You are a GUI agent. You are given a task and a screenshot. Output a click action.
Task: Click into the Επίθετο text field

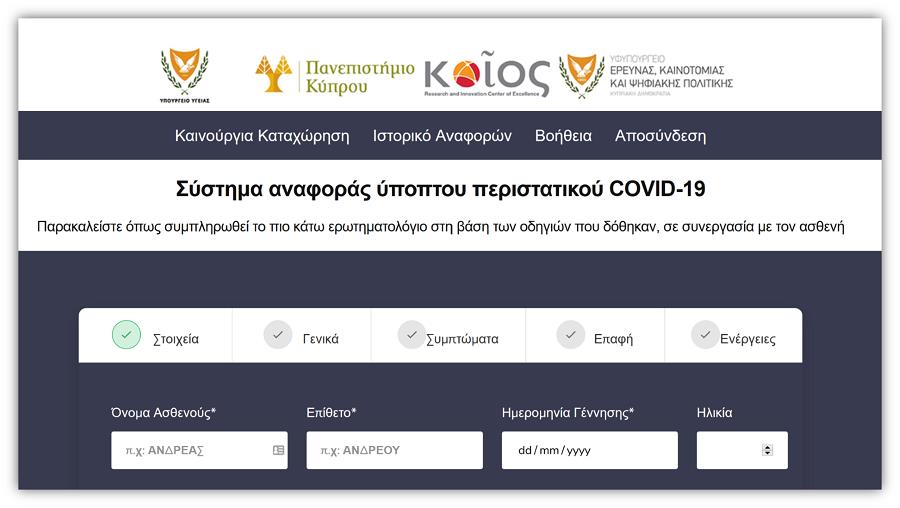coord(394,450)
